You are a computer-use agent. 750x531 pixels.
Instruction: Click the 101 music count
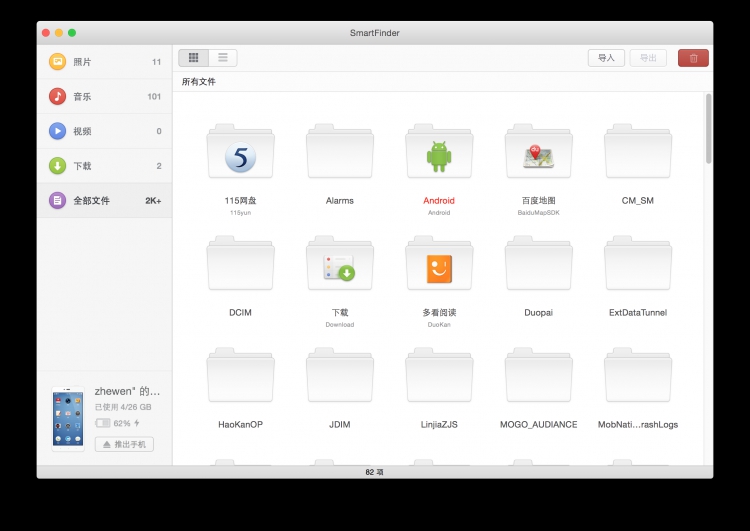pyautogui.click(x=154, y=97)
